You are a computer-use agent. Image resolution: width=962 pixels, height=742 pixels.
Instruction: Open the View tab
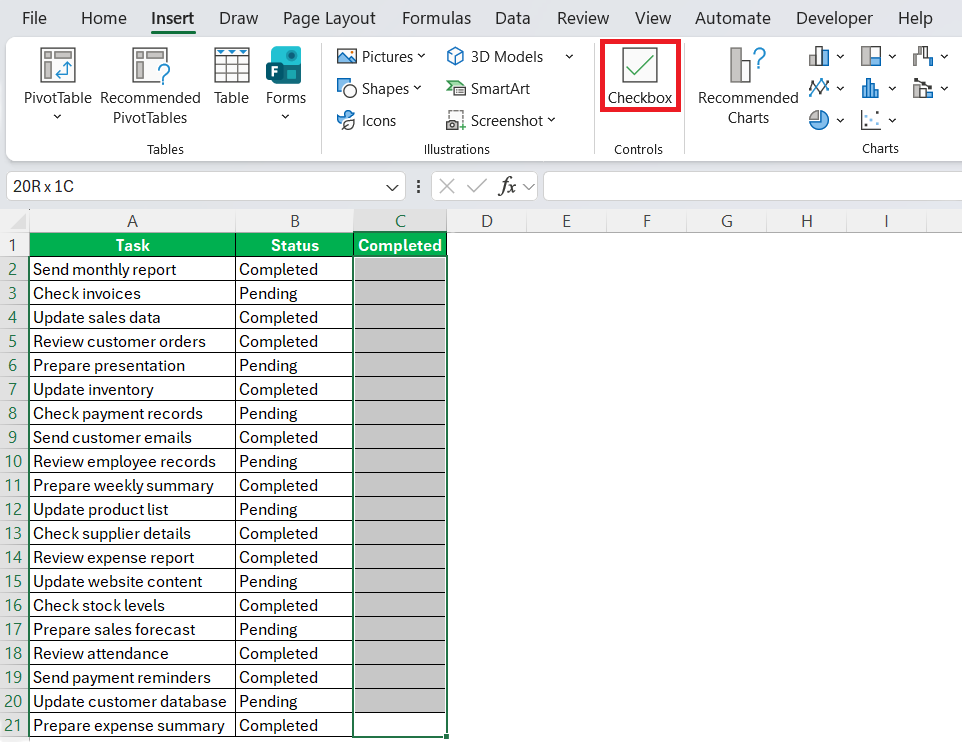click(653, 18)
